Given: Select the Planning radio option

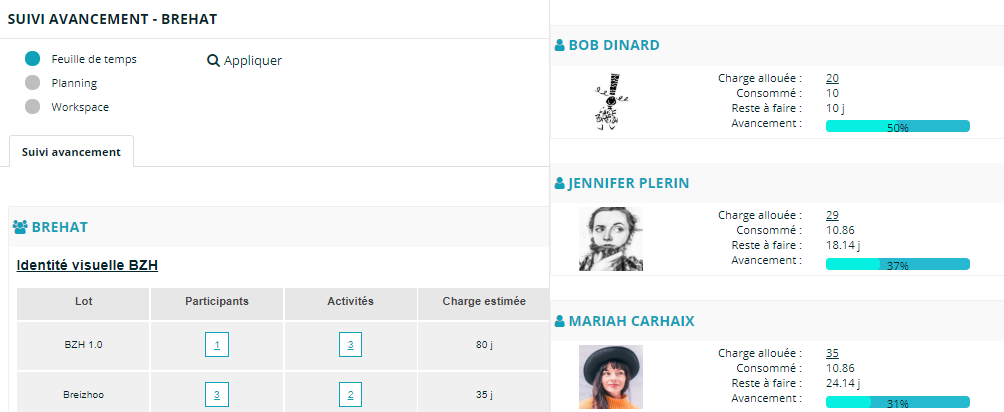Looking at the screenshot, I should [33, 83].
